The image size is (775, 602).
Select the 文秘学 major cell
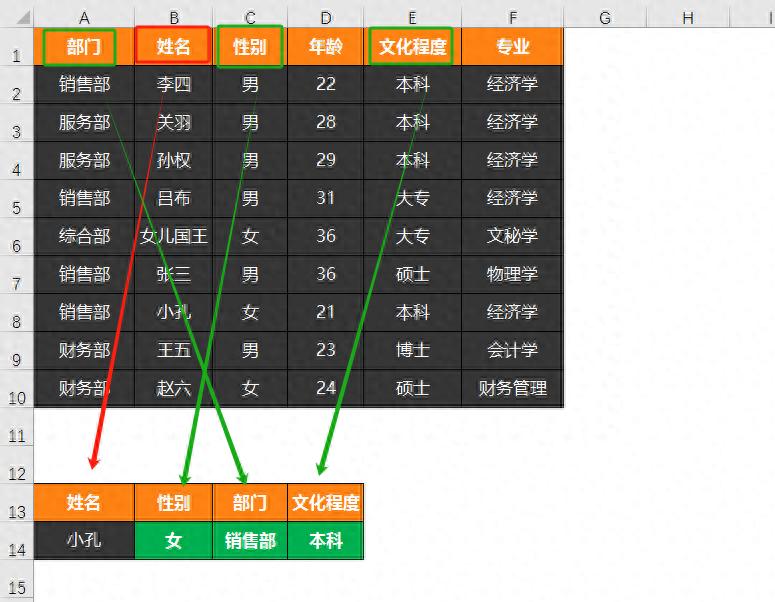512,237
